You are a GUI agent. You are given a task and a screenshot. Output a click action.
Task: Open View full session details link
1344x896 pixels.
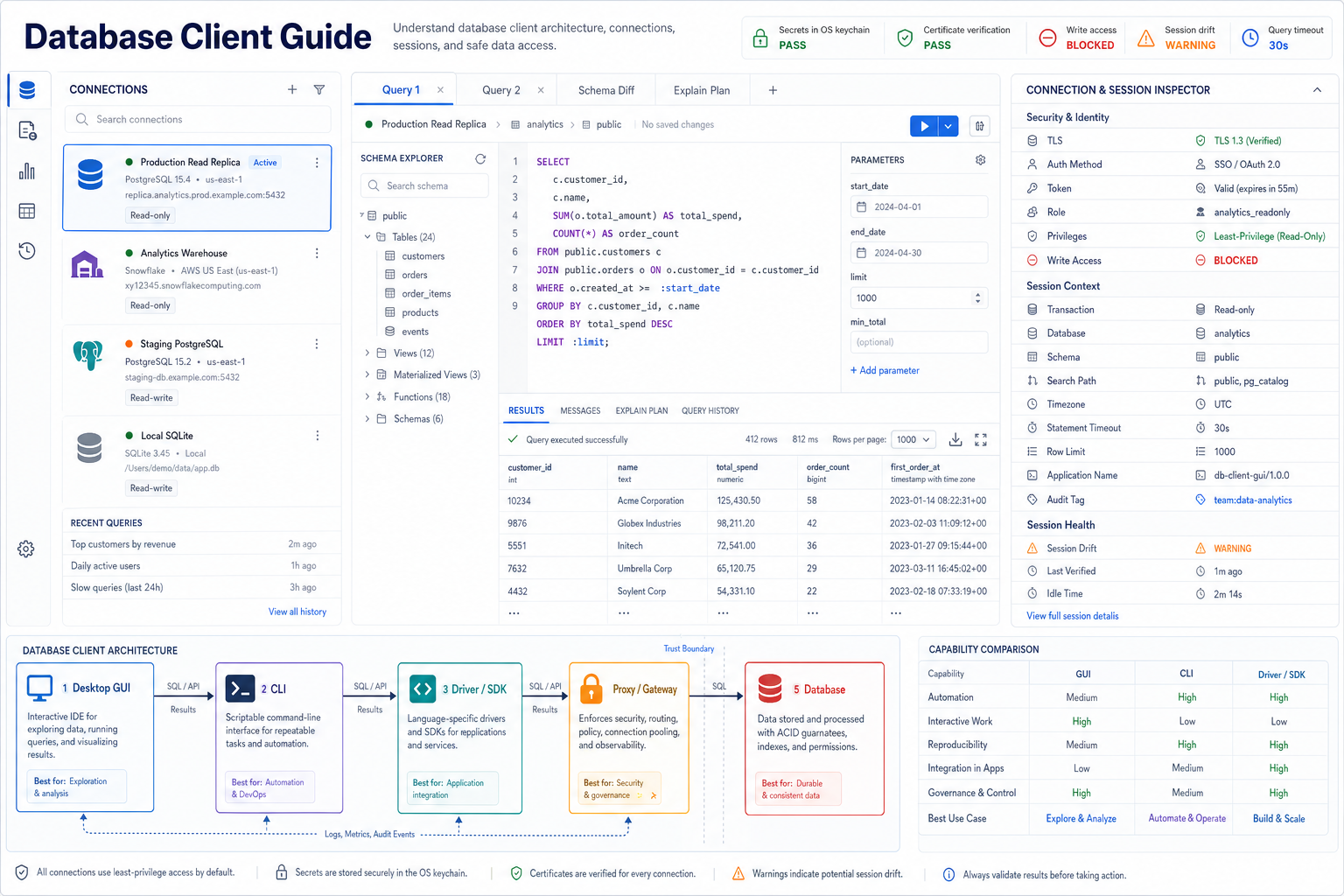pyautogui.click(x=1073, y=616)
